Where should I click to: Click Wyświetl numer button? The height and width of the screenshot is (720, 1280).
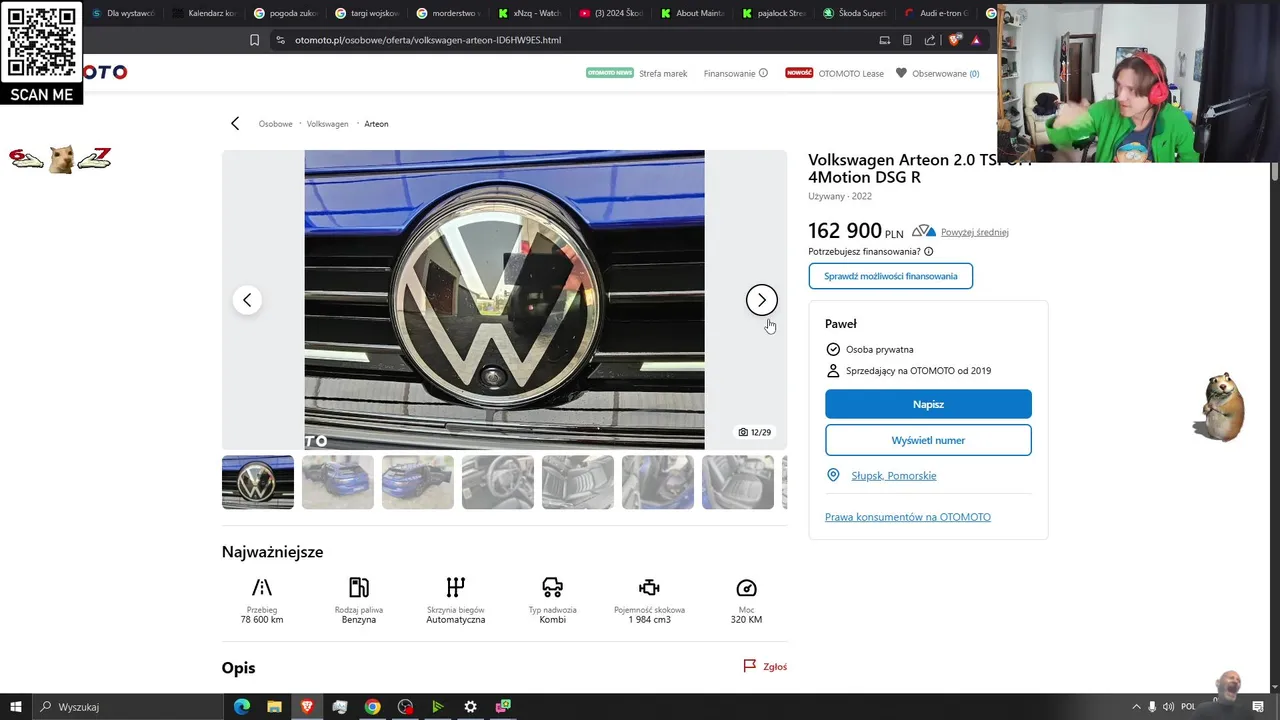928,440
